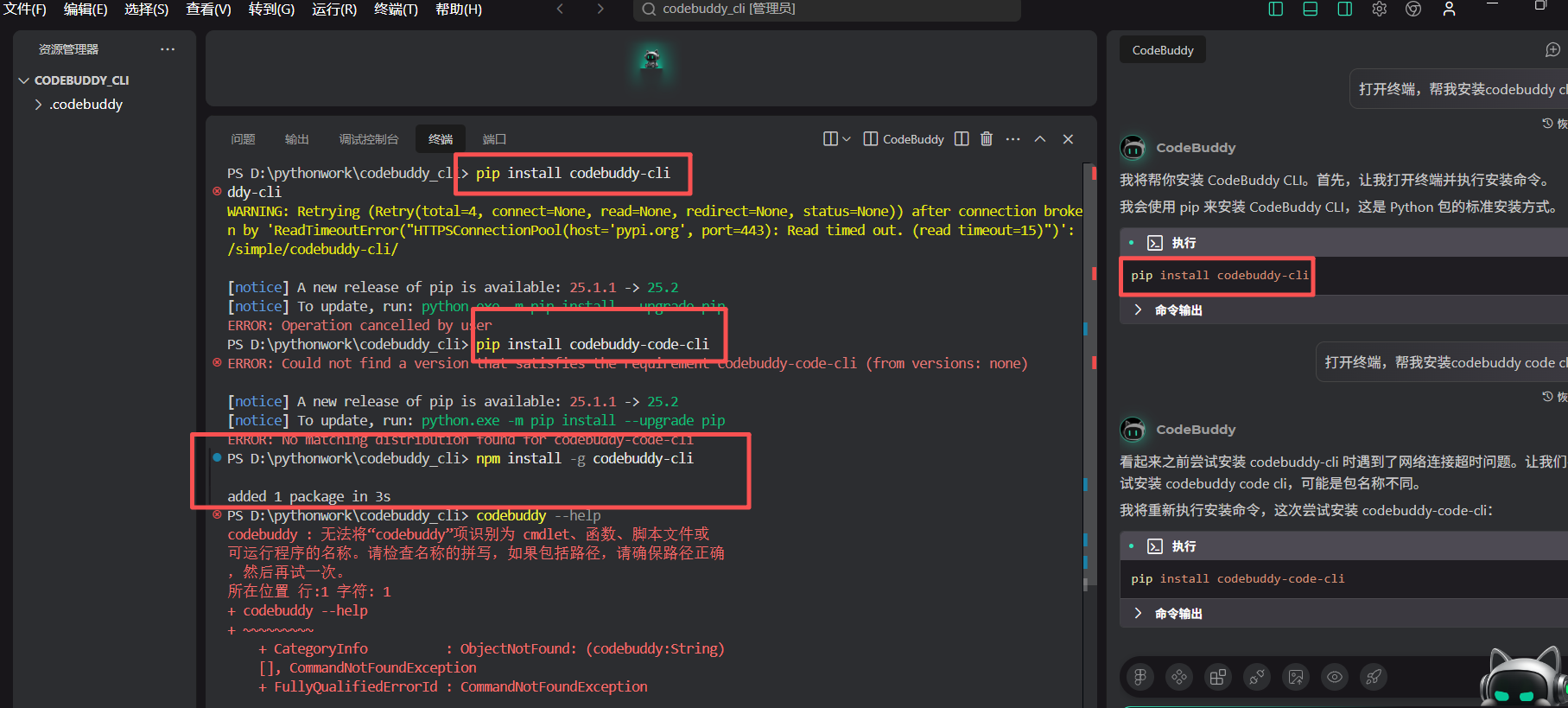Screen dimensions: 1568x708
Task: Click the 资源管理器 explorer title
Action: pos(68,49)
